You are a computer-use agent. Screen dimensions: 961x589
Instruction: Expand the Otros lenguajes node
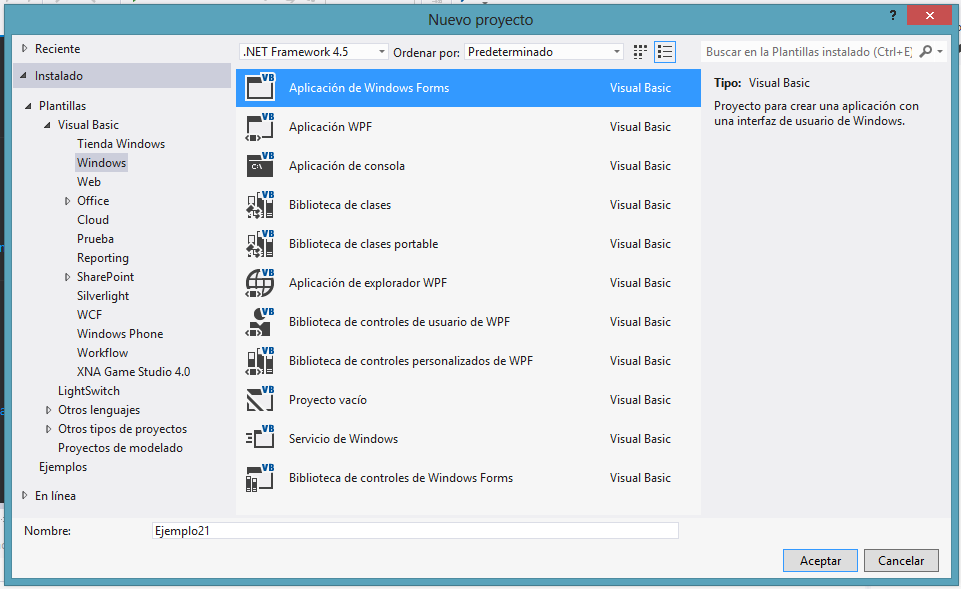[x=48, y=410]
